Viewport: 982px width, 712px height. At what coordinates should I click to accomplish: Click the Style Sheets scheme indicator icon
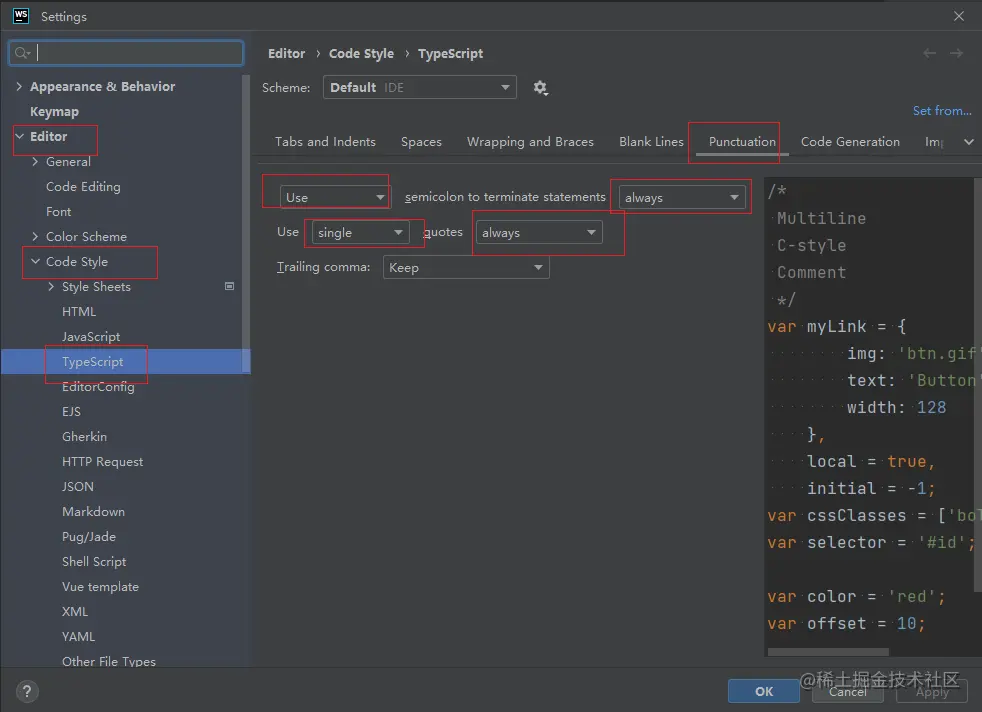click(x=230, y=287)
